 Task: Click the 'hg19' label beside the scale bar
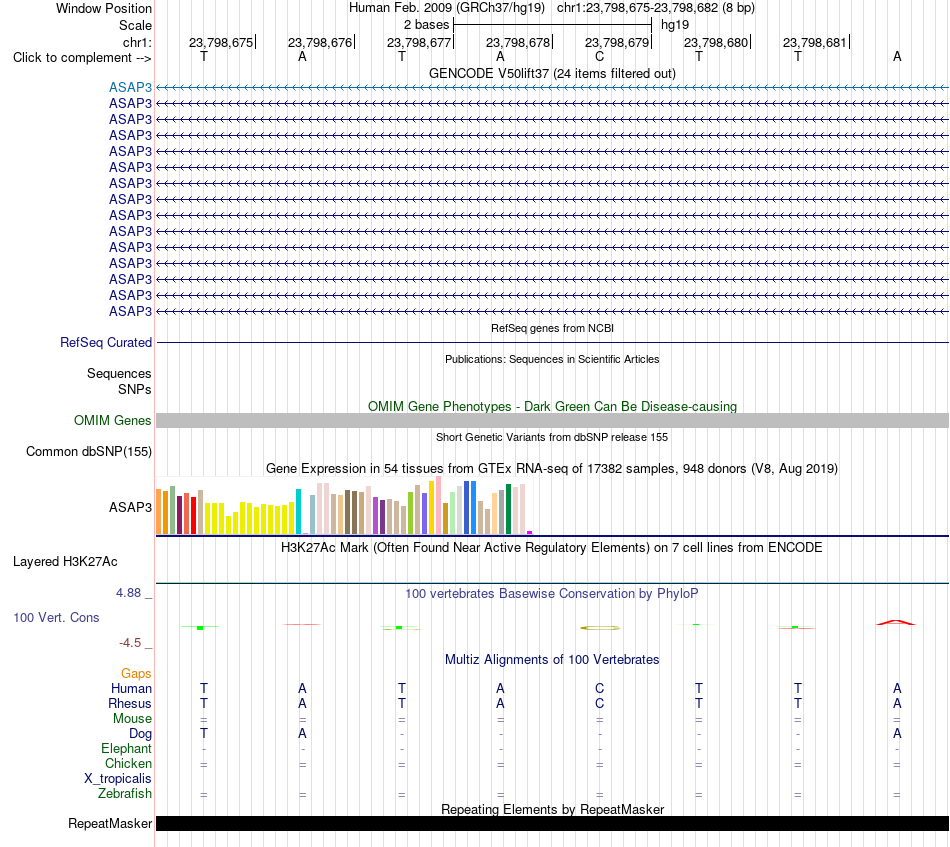click(x=675, y=25)
